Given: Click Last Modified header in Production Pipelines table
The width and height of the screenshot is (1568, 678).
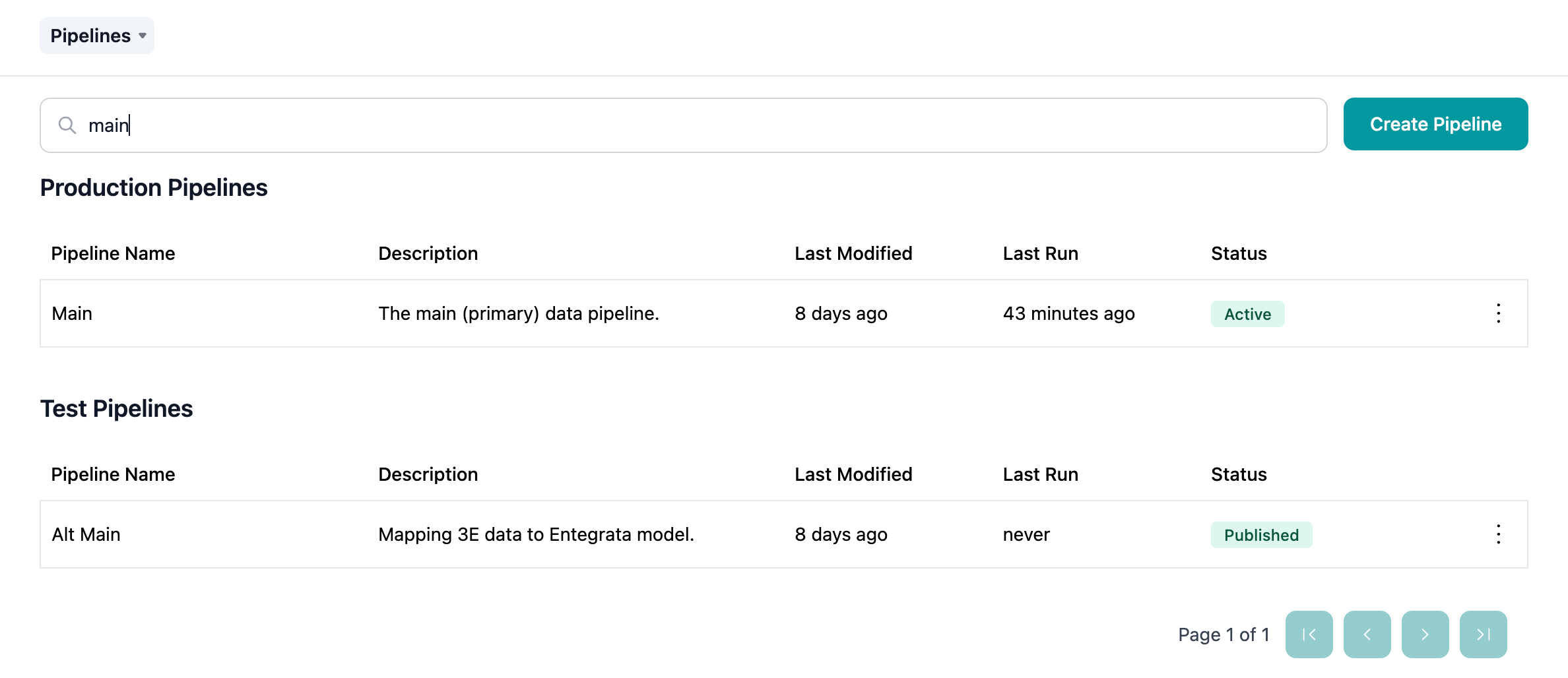Looking at the screenshot, I should pyautogui.click(x=853, y=253).
